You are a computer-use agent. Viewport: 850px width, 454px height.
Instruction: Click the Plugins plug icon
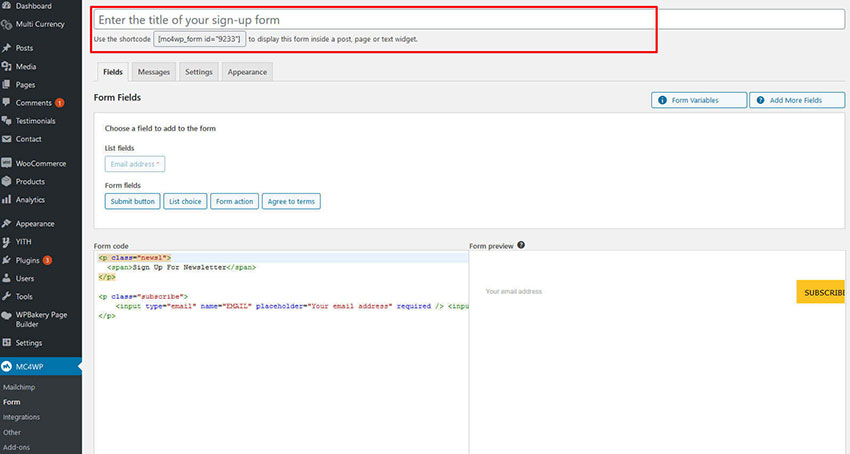coord(8,260)
